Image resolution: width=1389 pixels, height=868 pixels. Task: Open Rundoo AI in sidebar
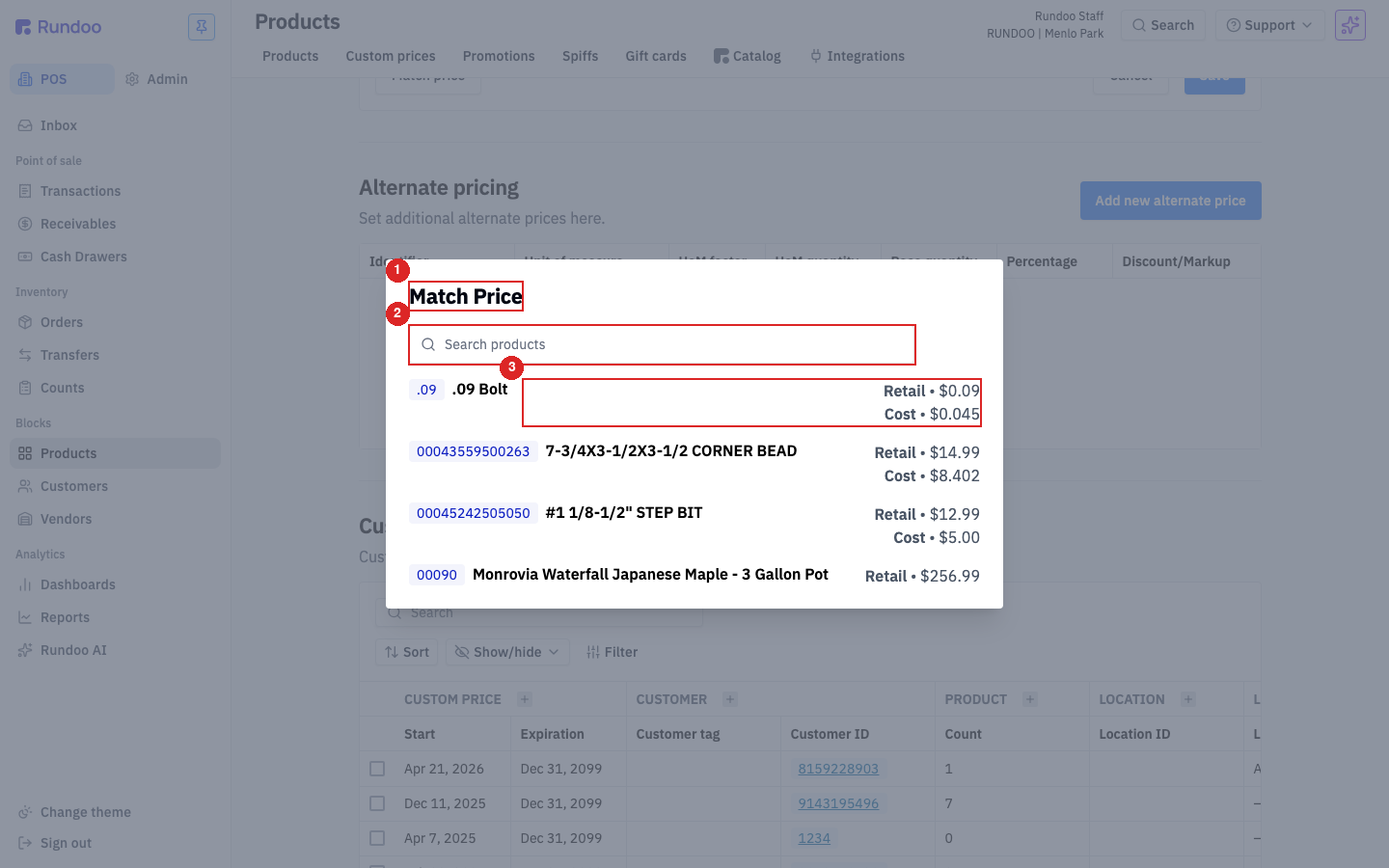(115, 650)
